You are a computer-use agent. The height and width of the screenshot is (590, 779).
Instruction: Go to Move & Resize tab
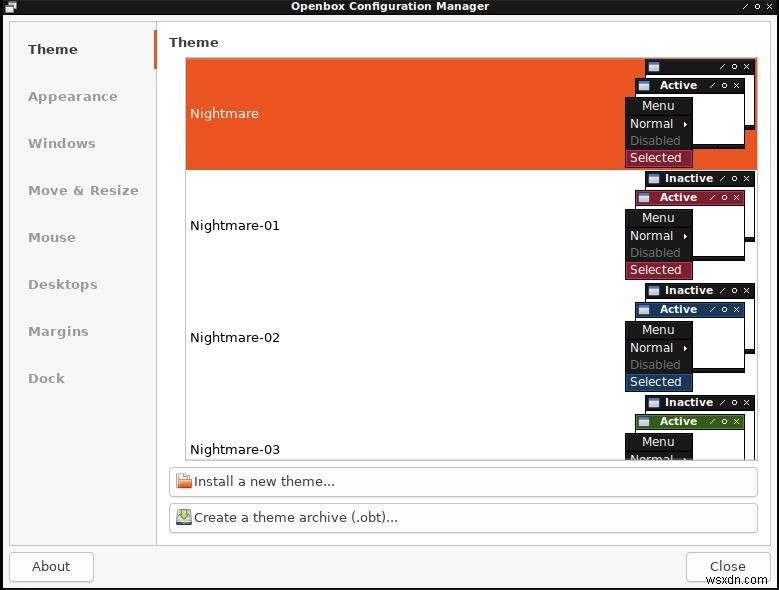coord(82,190)
